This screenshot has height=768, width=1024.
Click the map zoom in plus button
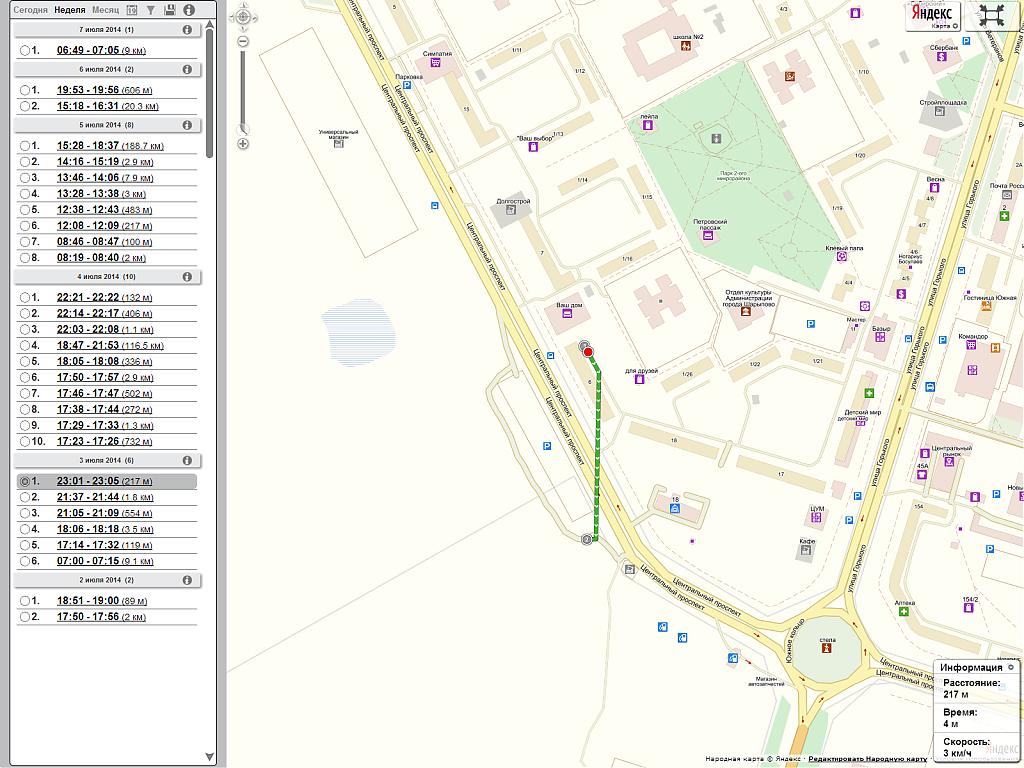[x=243, y=143]
